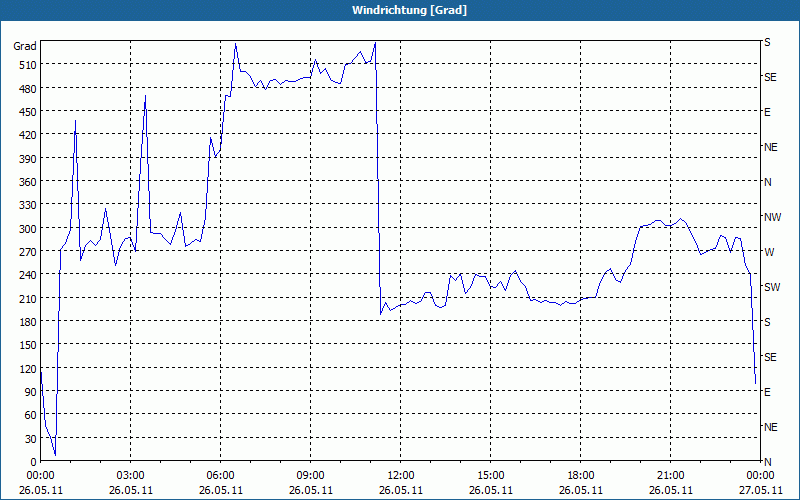Select the 26.05.11 date under 18:00

pyautogui.click(x=581, y=490)
